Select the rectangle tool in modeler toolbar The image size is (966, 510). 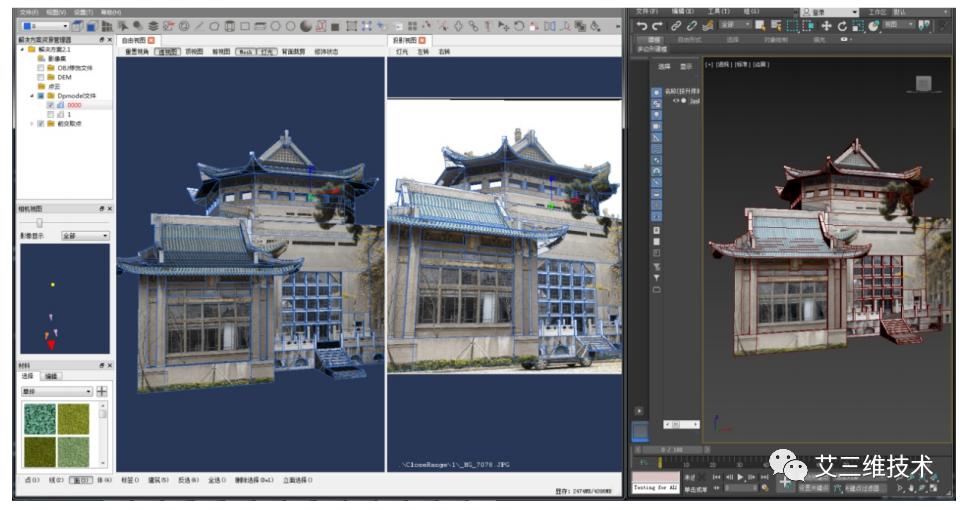tap(245, 26)
